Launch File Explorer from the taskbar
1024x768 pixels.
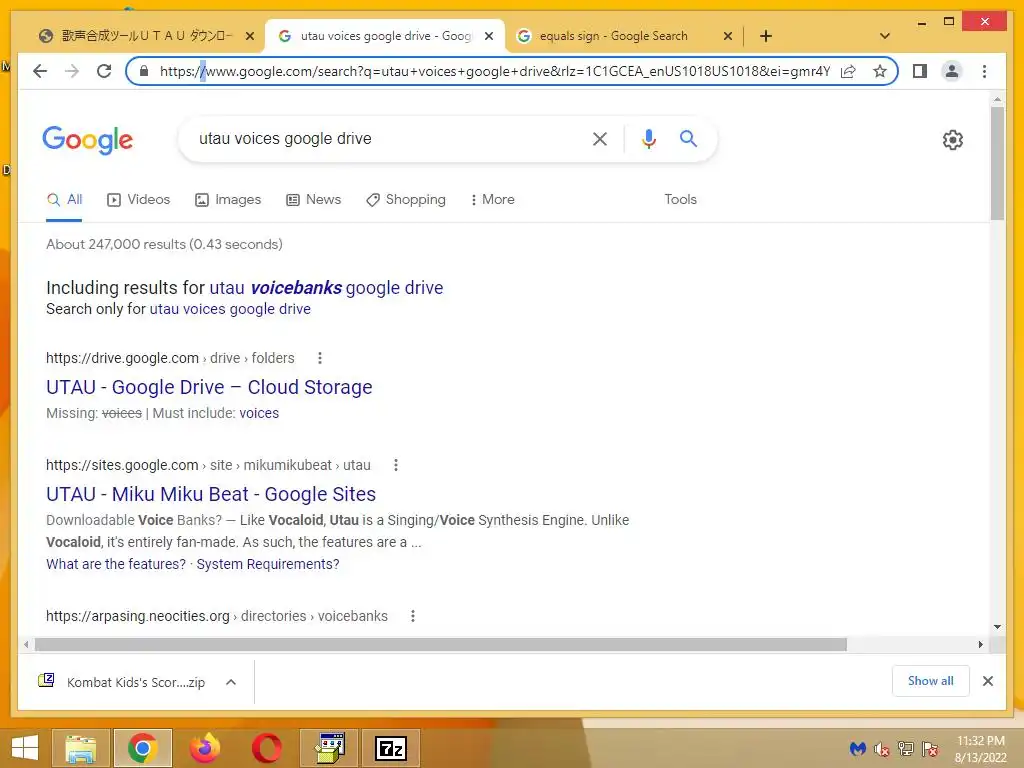pos(80,748)
